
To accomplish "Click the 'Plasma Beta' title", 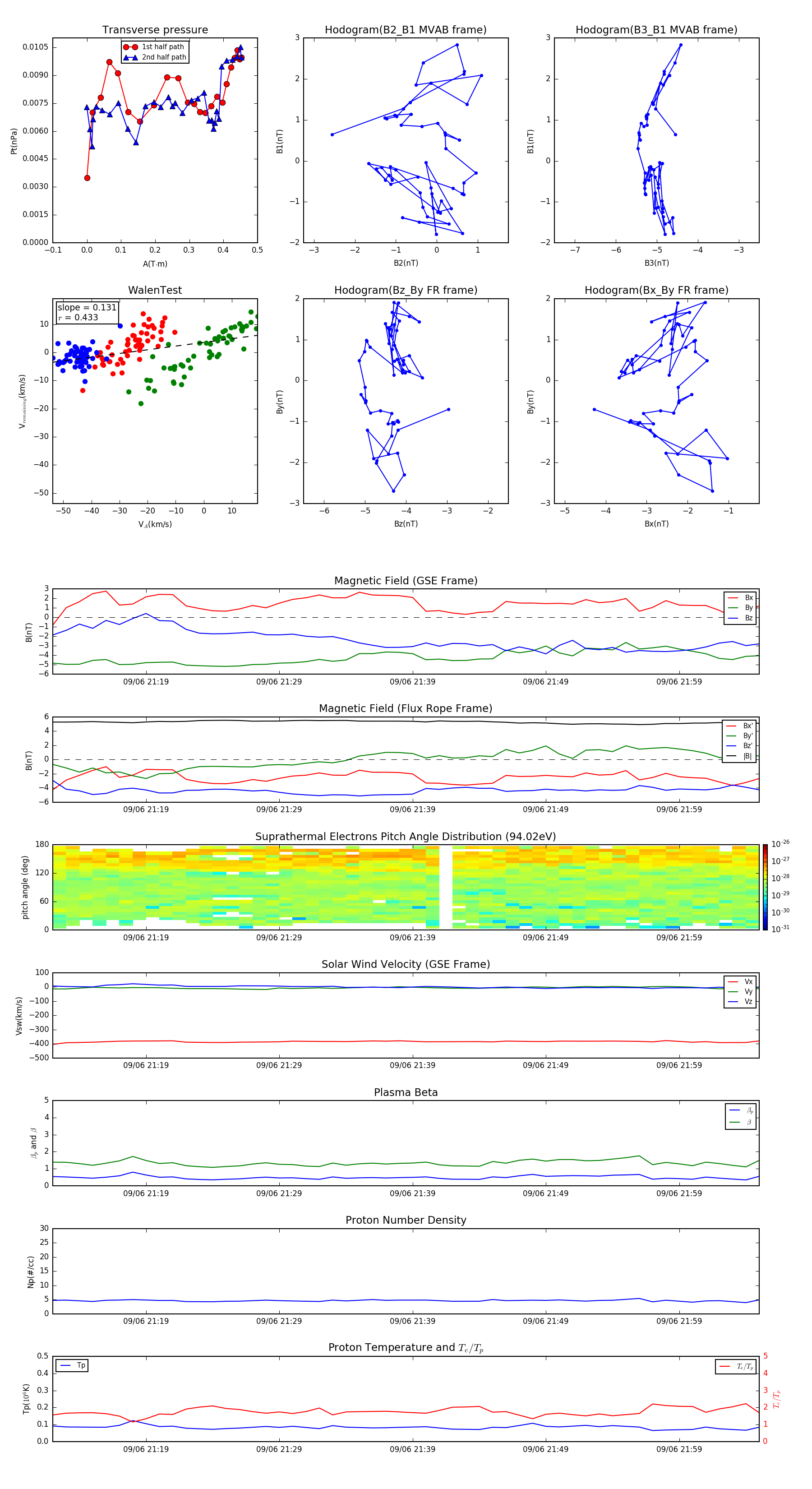I will coord(406,1092).
